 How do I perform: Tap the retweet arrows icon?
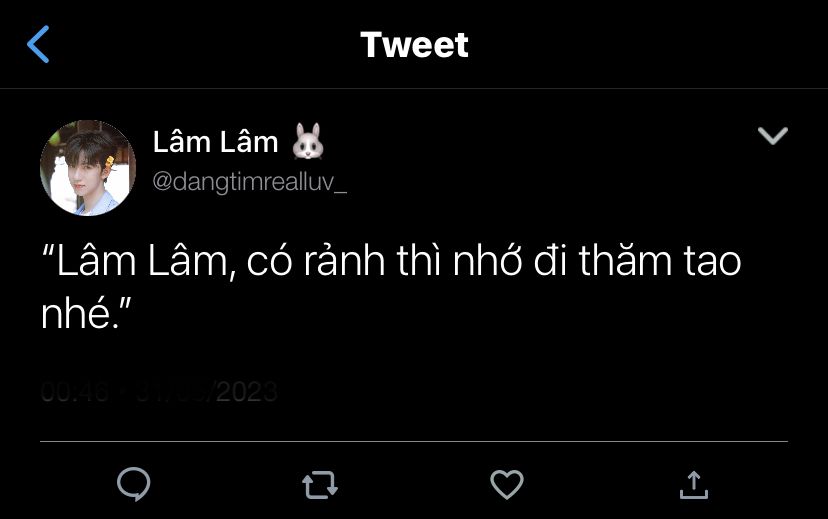click(320, 485)
